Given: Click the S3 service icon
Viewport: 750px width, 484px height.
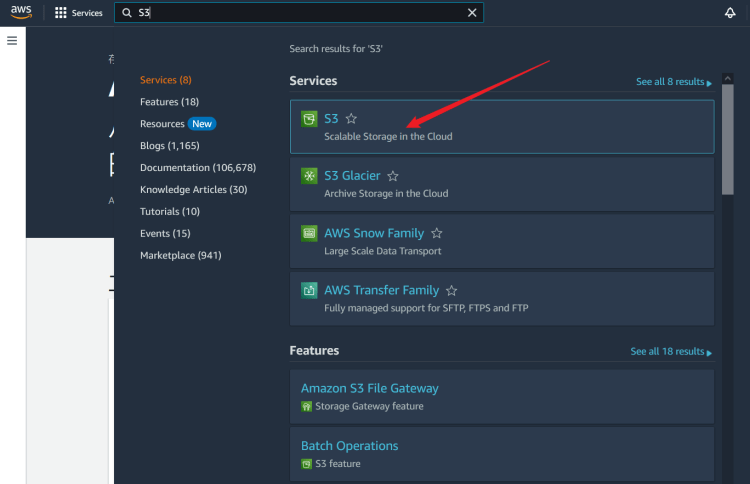Looking at the screenshot, I should [x=309, y=119].
